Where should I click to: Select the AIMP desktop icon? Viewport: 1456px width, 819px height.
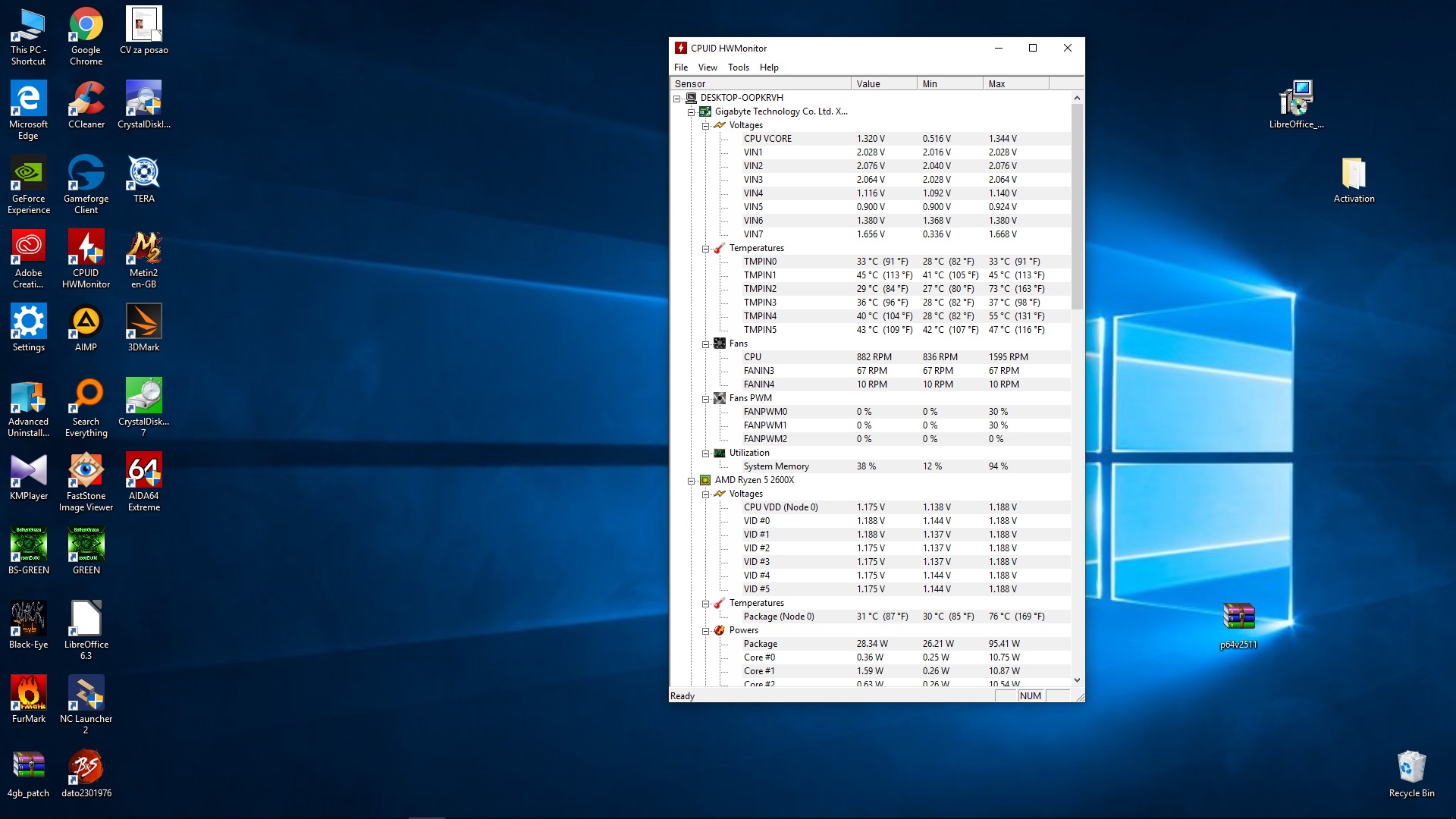(x=86, y=328)
